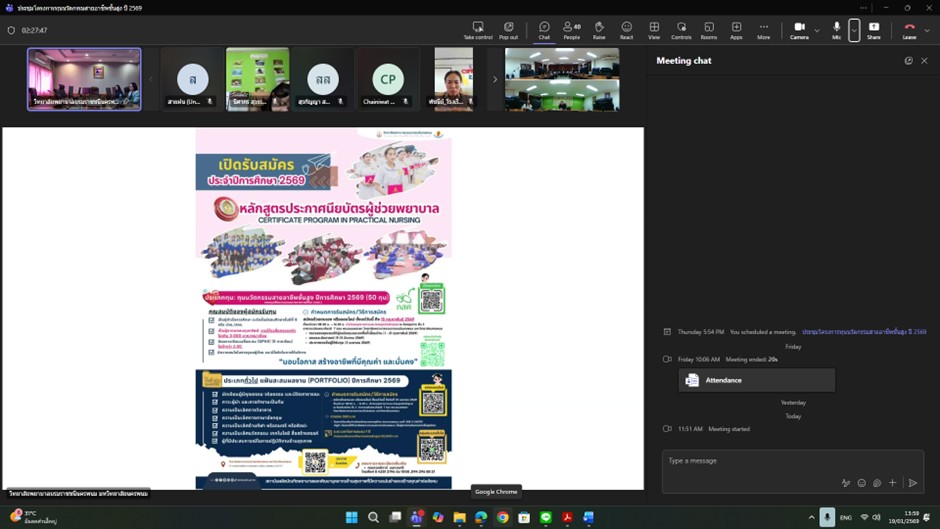Viewport: 940px width, 529px height.
Task: Toggle the Chat panel visibility
Action: tap(544, 30)
